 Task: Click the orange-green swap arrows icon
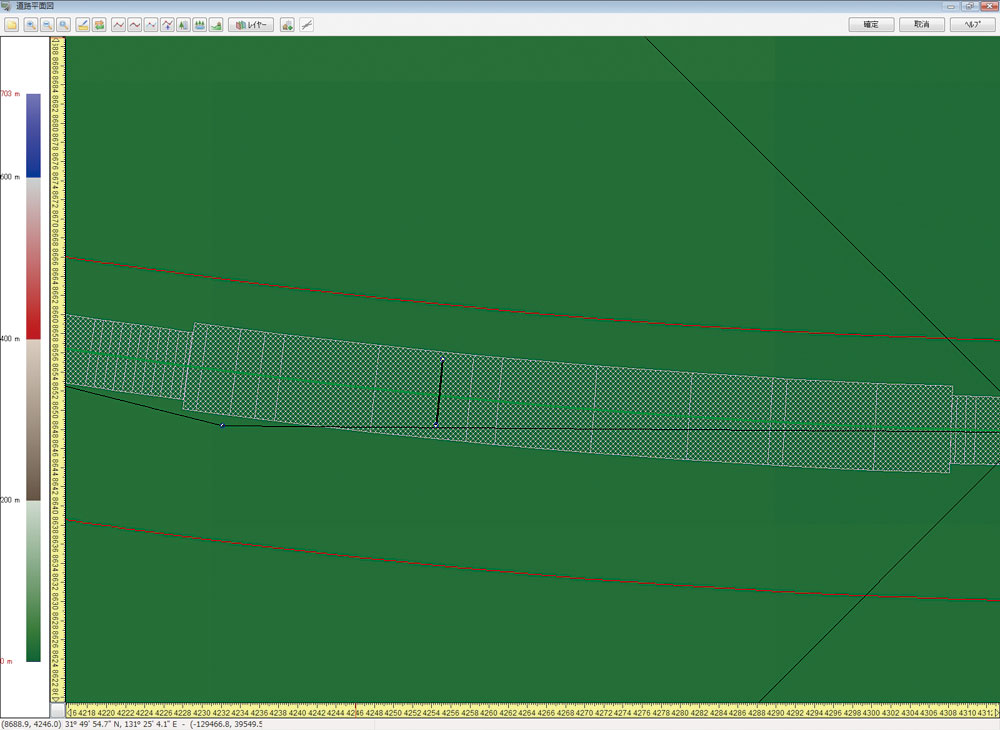point(99,25)
